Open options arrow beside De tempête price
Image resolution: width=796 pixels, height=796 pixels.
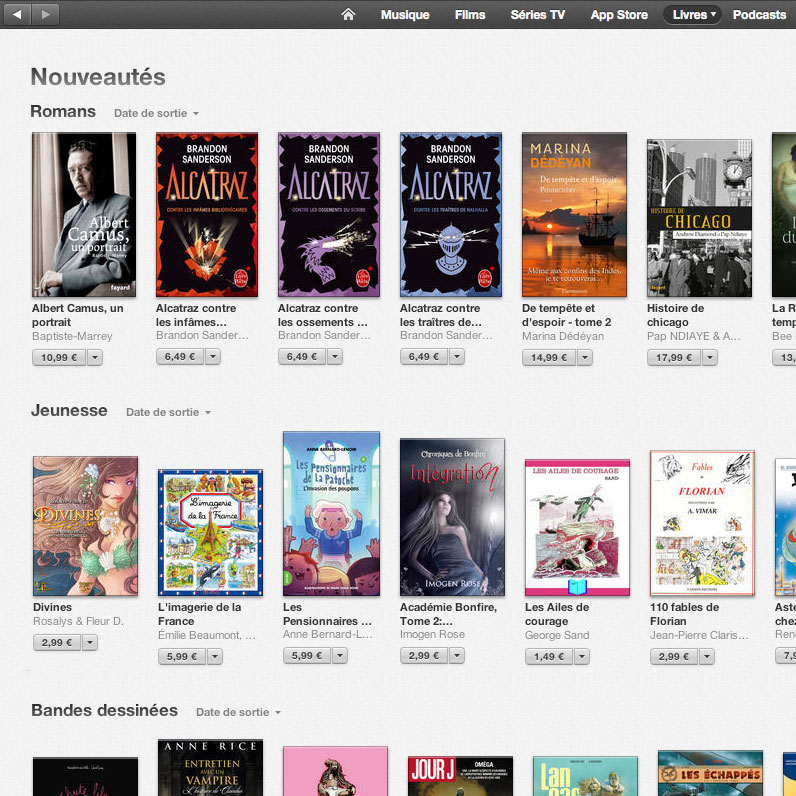[585, 357]
